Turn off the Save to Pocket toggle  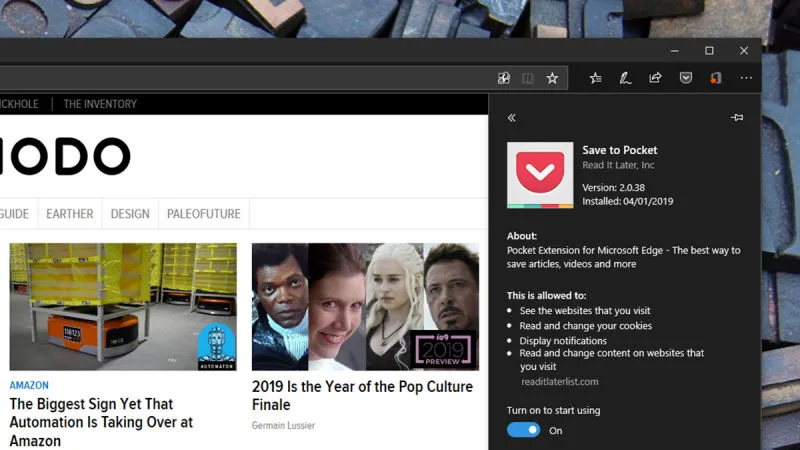[523, 430]
